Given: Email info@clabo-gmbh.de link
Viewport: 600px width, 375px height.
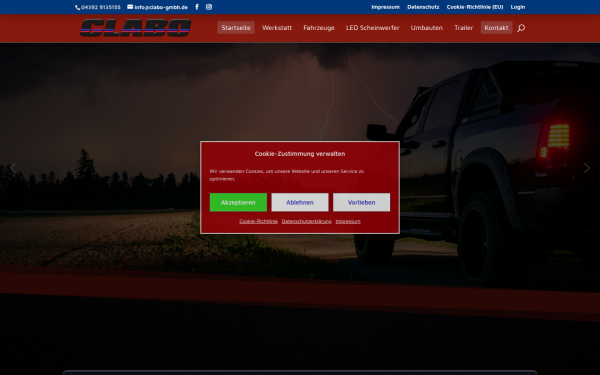Looking at the screenshot, I should [158, 7].
